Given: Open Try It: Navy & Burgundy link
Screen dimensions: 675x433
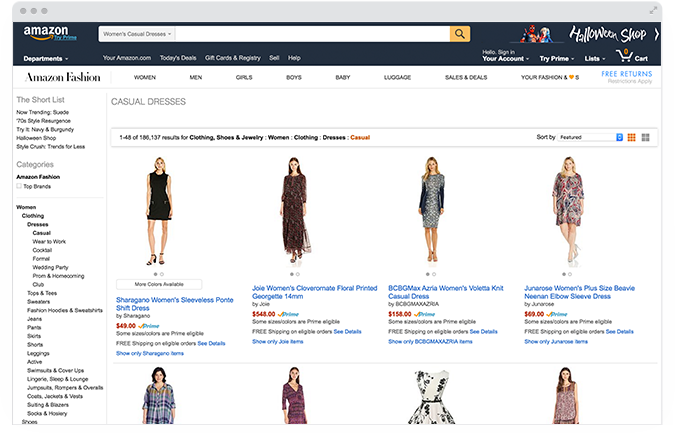Looking at the screenshot, I should pyautogui.click(x=45, y=130).
